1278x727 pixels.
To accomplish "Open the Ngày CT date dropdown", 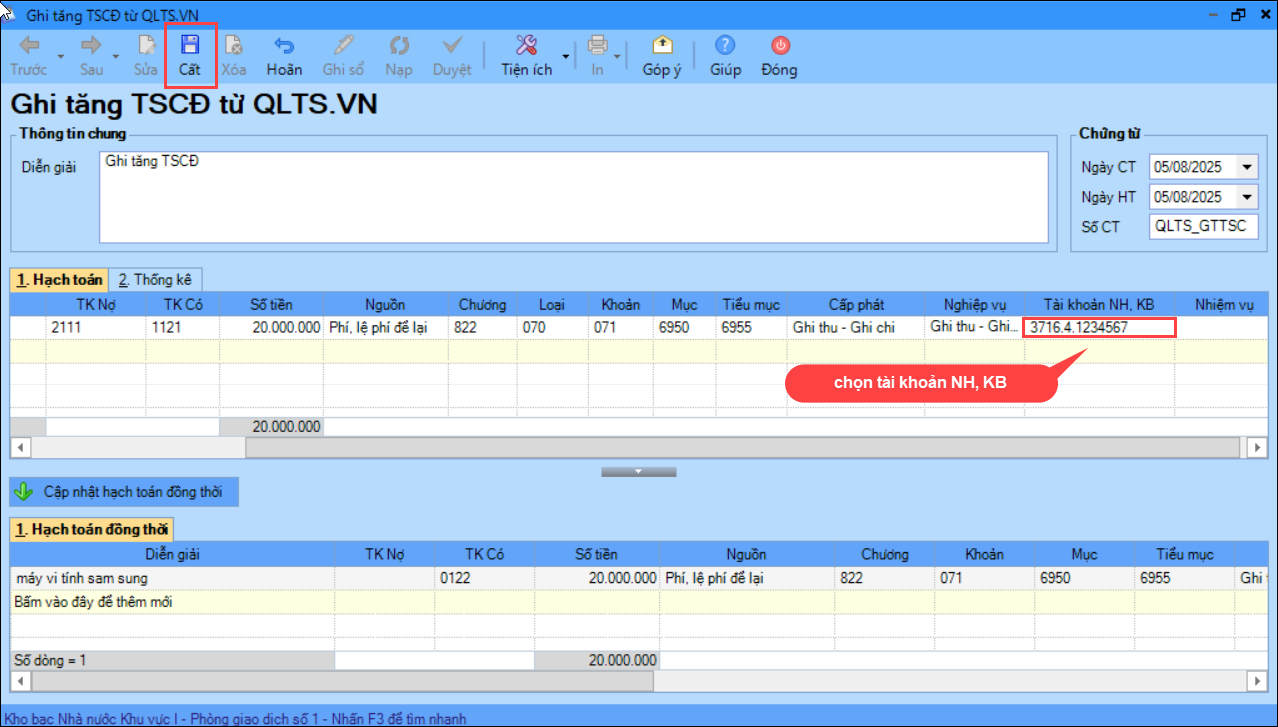I will (x=1248, y=167).
